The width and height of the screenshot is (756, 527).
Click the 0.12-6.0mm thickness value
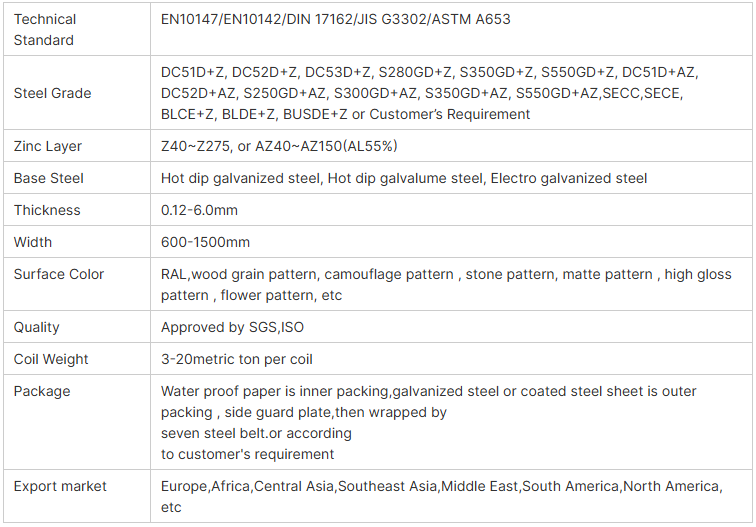tap(199, 210)
